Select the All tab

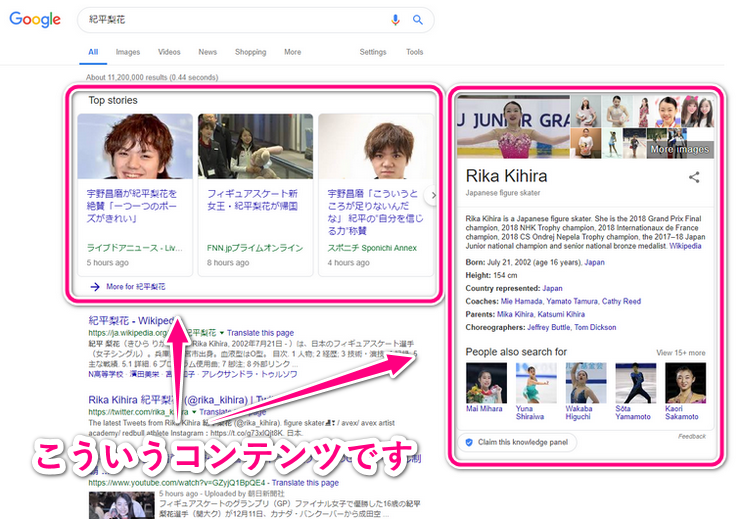click(93, 52)
